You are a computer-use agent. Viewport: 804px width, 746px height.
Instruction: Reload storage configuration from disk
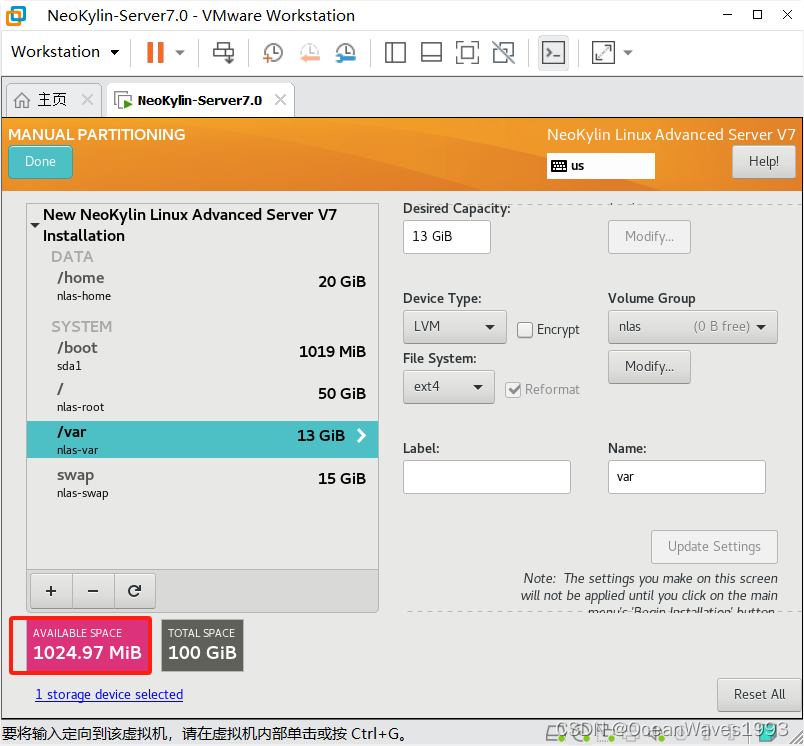click(x=134, y=591)
